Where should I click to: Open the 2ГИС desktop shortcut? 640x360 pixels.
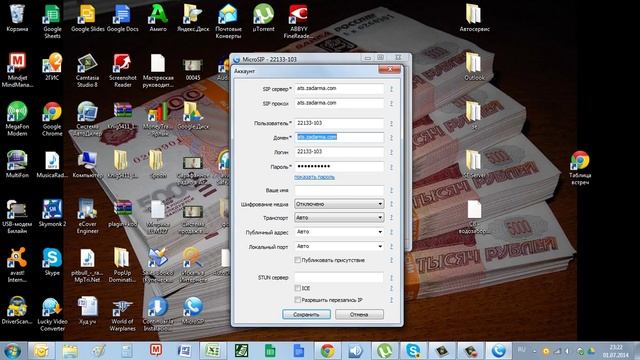point(52,67)
